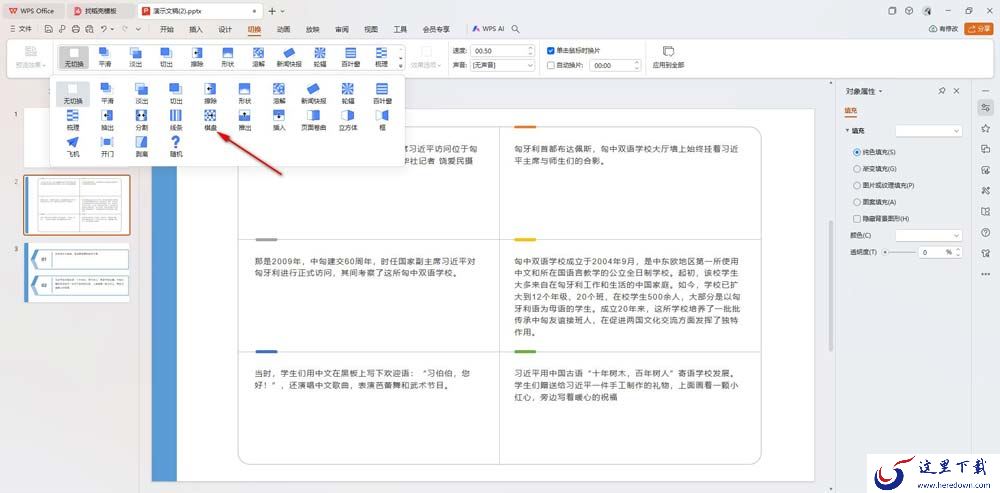Pick the 线条 transition effect
Viewport: 1000px width, 493px height.
(176, 119)
